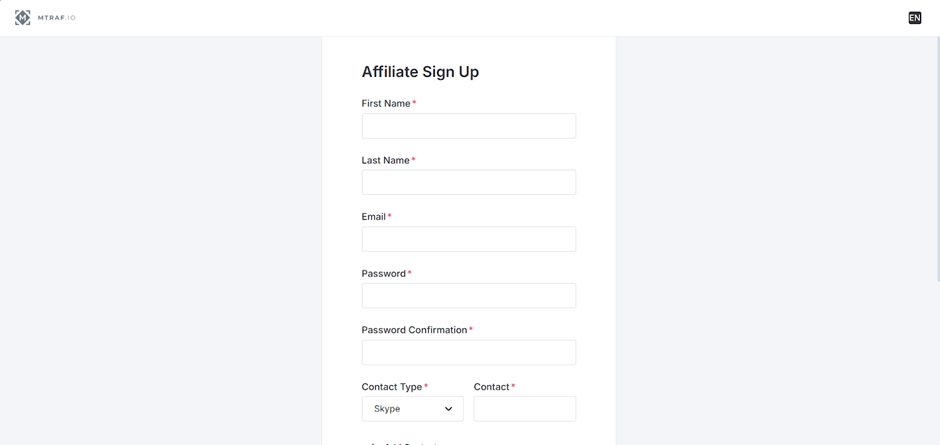Click into the Last Name field
The width and height of the screenshot is (940, 445).
(468, 182)
